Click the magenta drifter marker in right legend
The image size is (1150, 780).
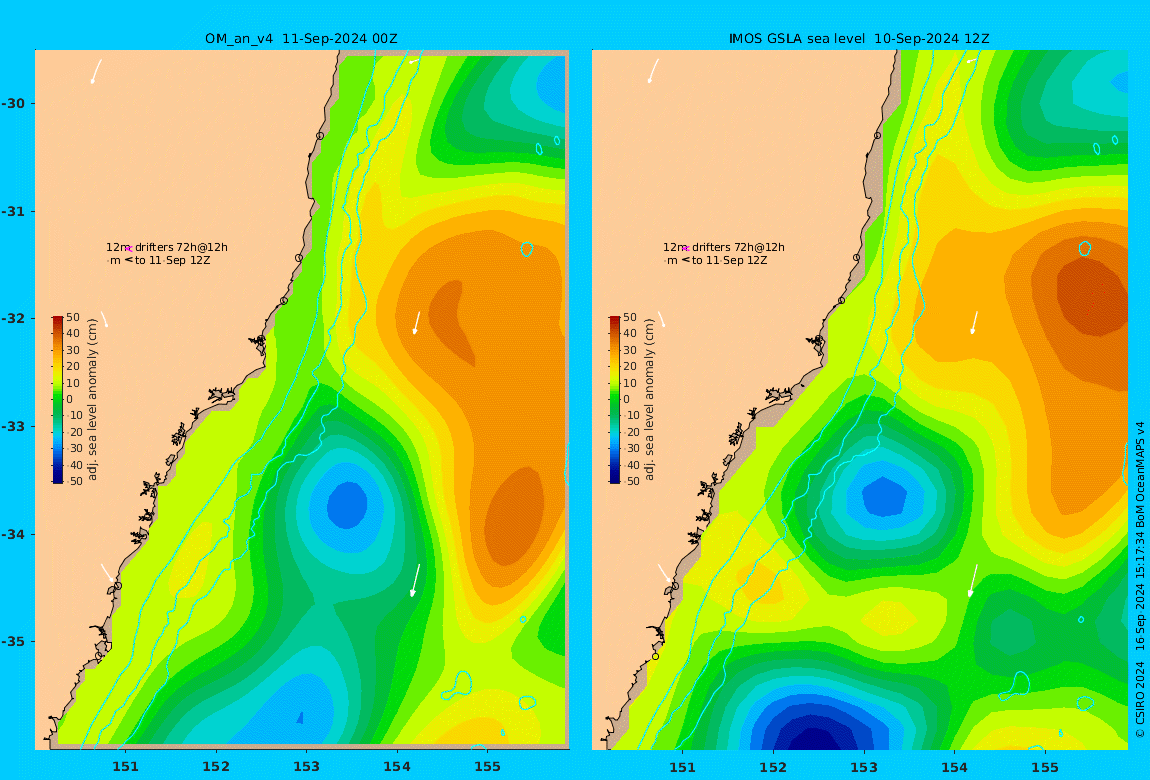point(686,249)
